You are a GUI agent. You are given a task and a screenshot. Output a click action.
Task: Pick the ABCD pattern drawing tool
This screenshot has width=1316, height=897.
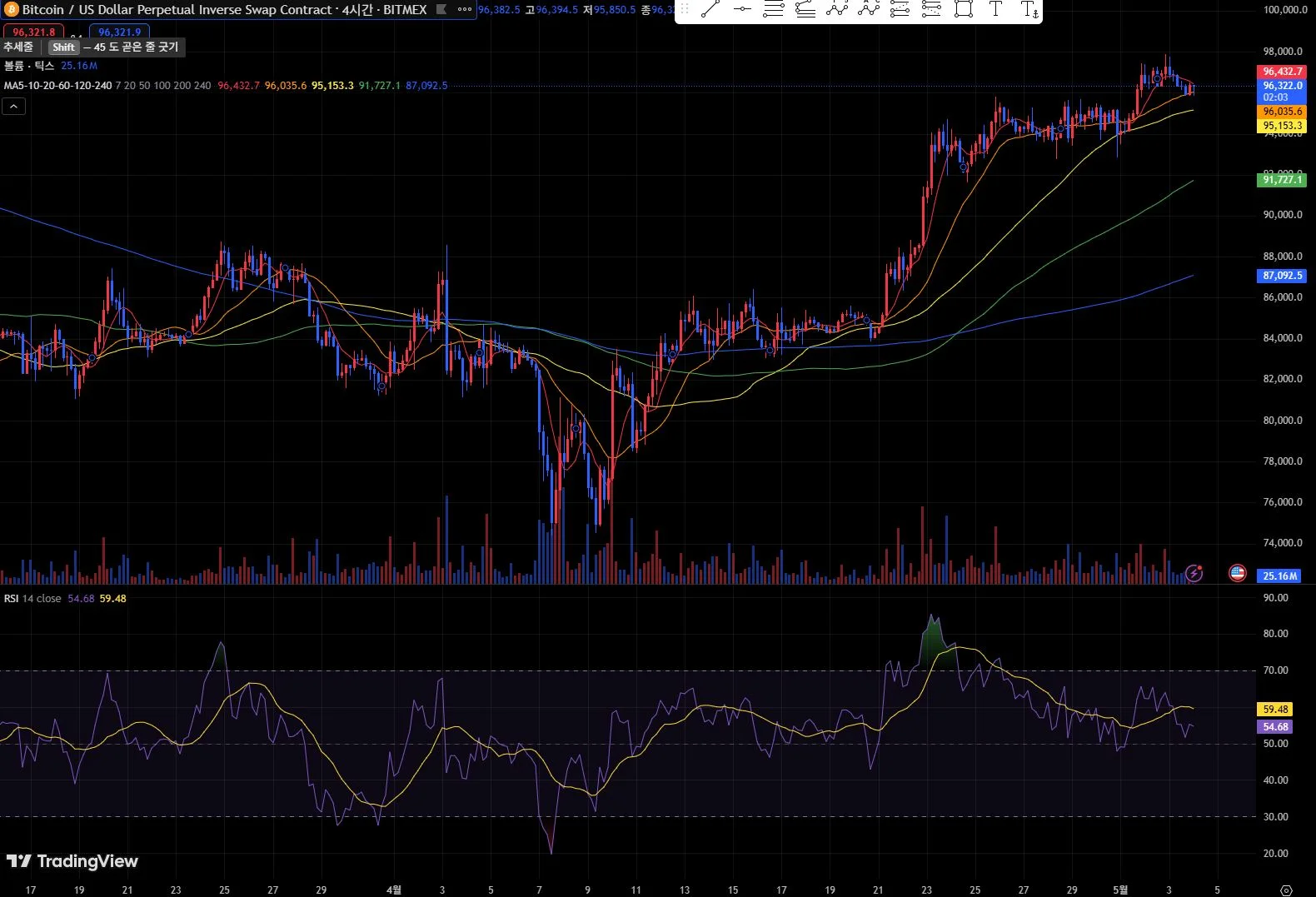(x=868, y=10)
